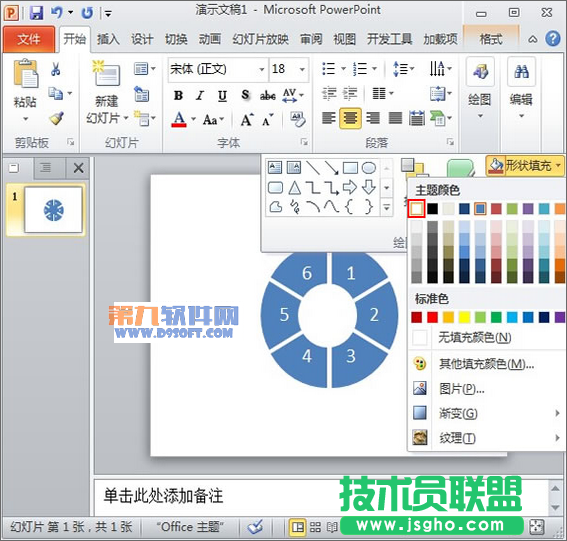
Task: Select the Right Arrow shape in gallery
Action: (x=350, y=187)
